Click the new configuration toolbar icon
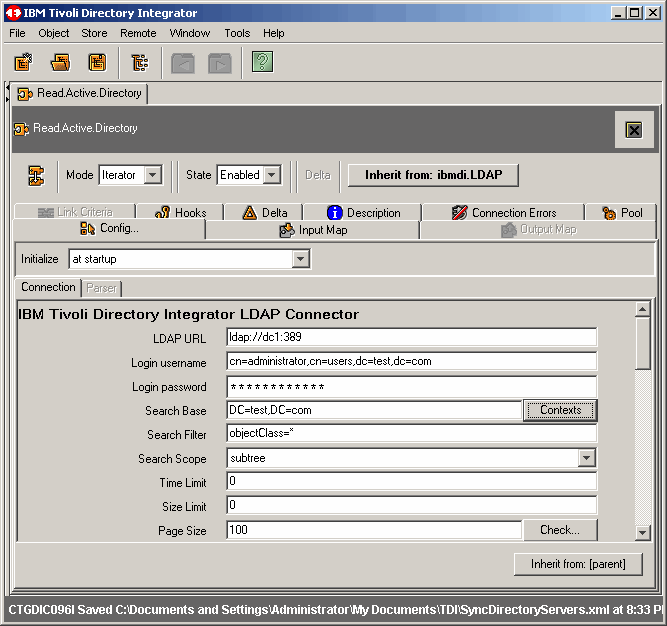667x626 pixels. tap(23, 63)
